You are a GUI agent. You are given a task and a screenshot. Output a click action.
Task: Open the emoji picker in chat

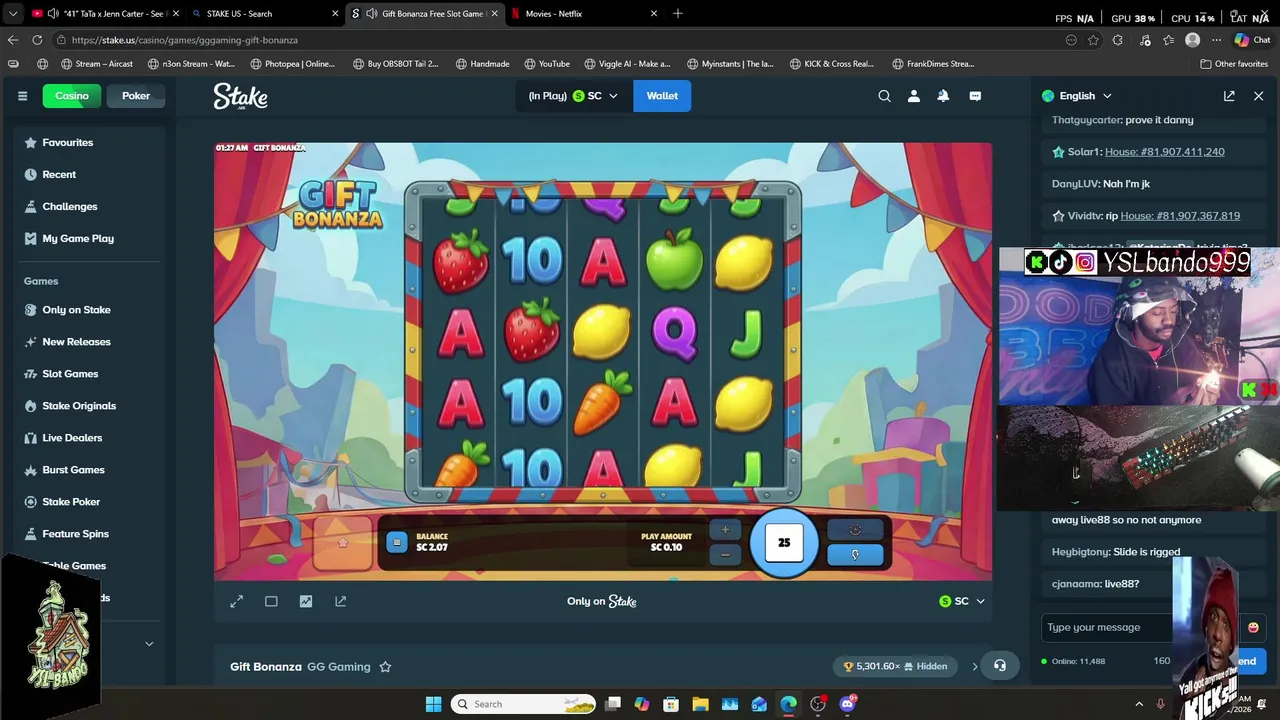click(1253, 627)
